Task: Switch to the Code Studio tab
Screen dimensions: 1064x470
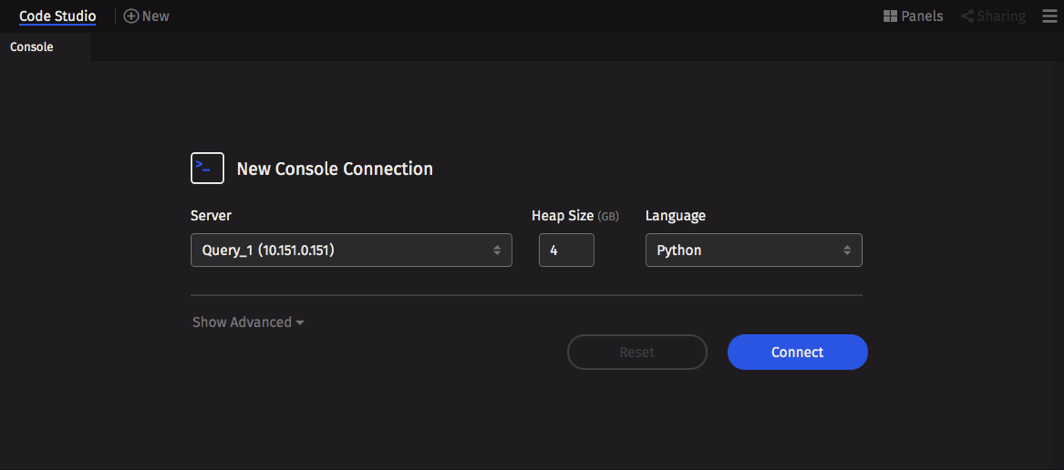Action: point(58,16)
